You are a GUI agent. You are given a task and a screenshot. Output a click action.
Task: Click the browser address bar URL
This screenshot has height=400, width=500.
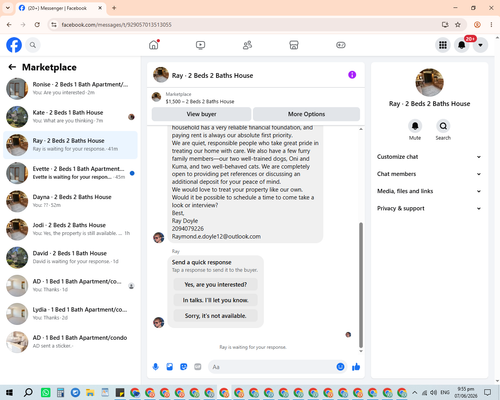[x=116, y=25]
